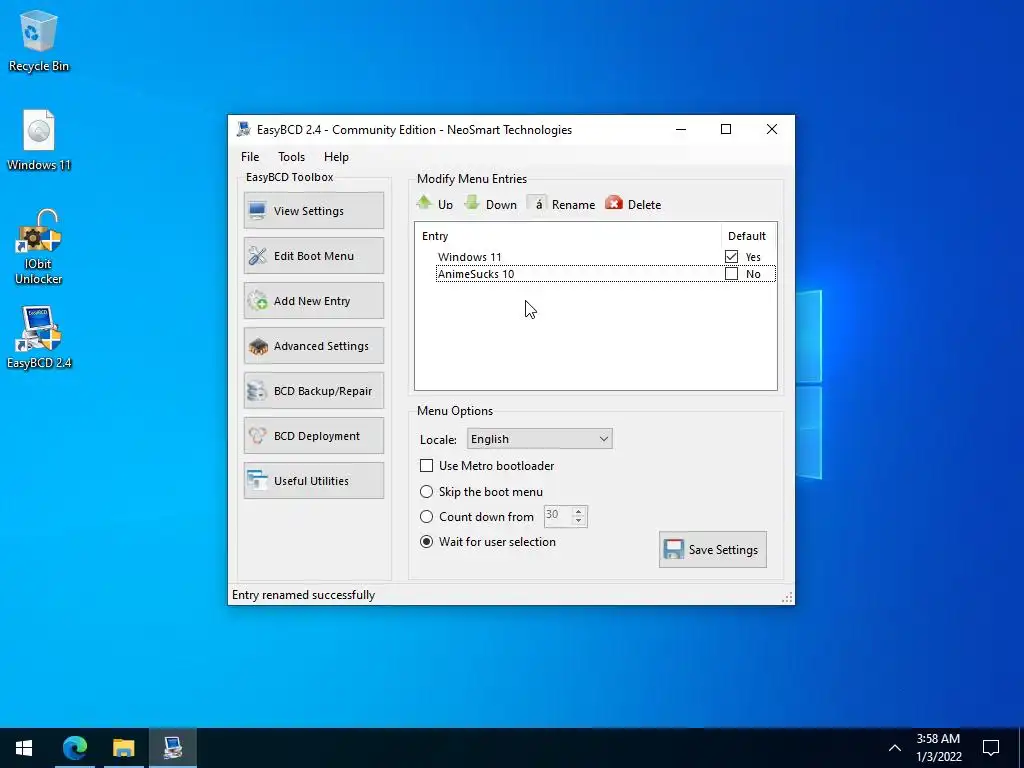Click the EasyBCD taskbar button
Viewport: 1024px width, 768px height.
pos(172,748)
